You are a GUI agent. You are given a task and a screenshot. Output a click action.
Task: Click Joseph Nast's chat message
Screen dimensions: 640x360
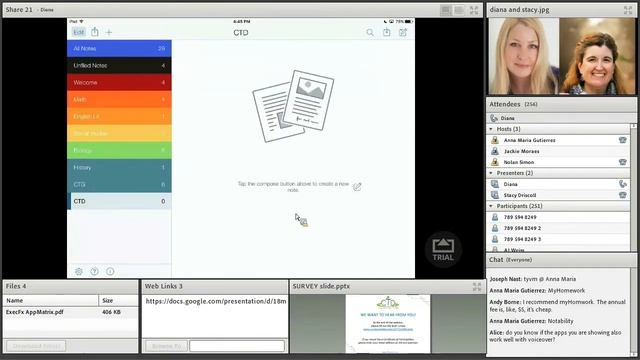pyautogui.click(x=533, y=279)
